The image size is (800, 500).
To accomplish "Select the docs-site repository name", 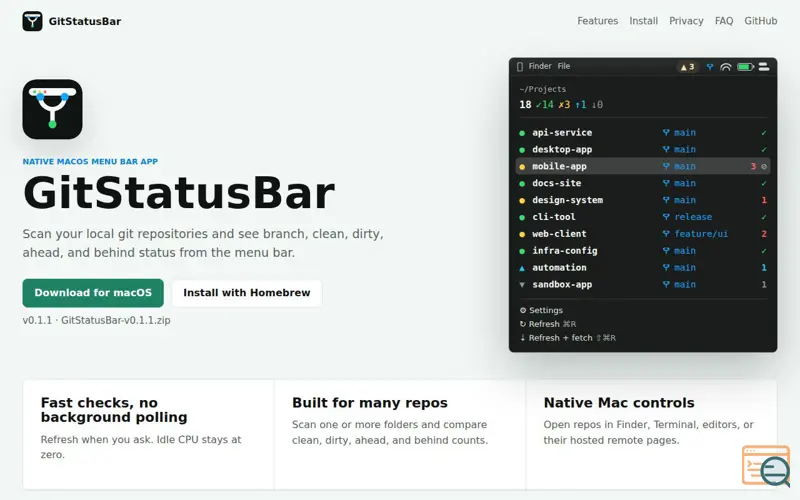I will coord(557,183).
